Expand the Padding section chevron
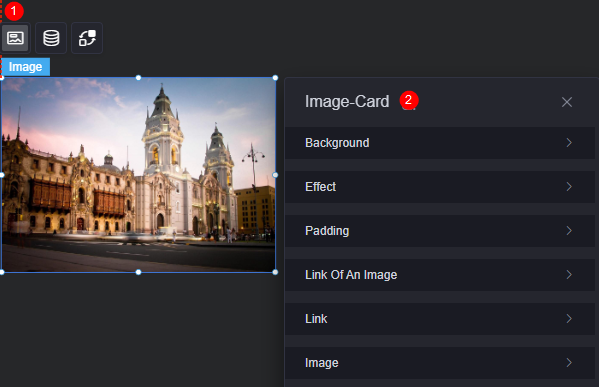Screen dimensions: 599x387 pyautogui.click(x=569, y=231)
